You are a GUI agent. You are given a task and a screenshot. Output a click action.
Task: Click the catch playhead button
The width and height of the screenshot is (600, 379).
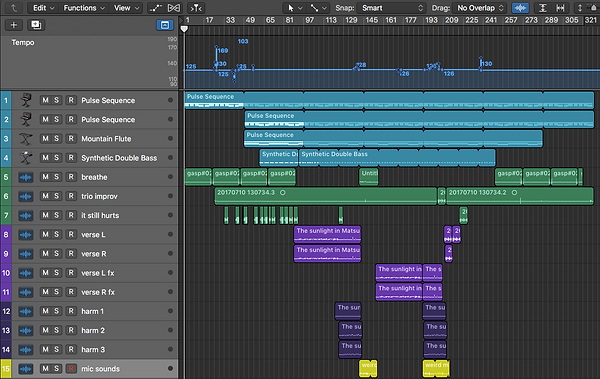pos(196,8)
